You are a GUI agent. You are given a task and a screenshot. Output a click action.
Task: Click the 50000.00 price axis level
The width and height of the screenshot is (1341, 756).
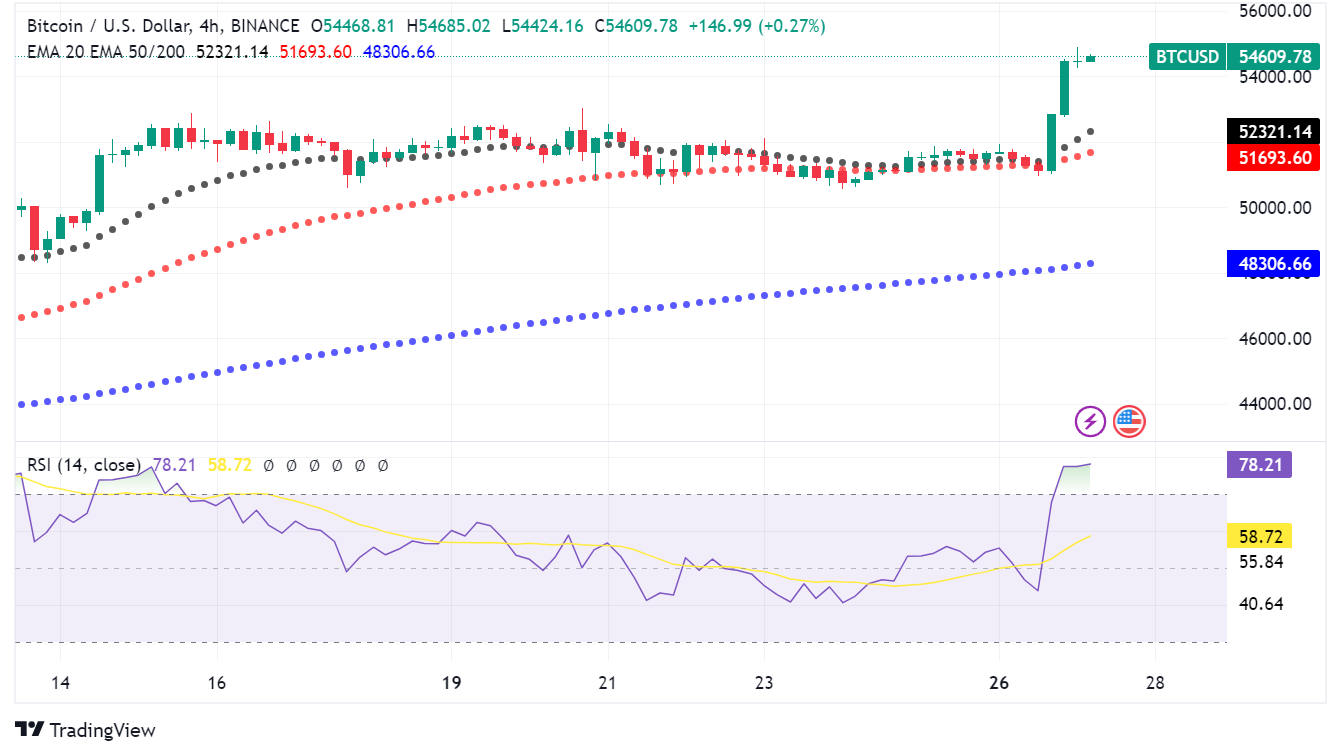[1273, 208]
